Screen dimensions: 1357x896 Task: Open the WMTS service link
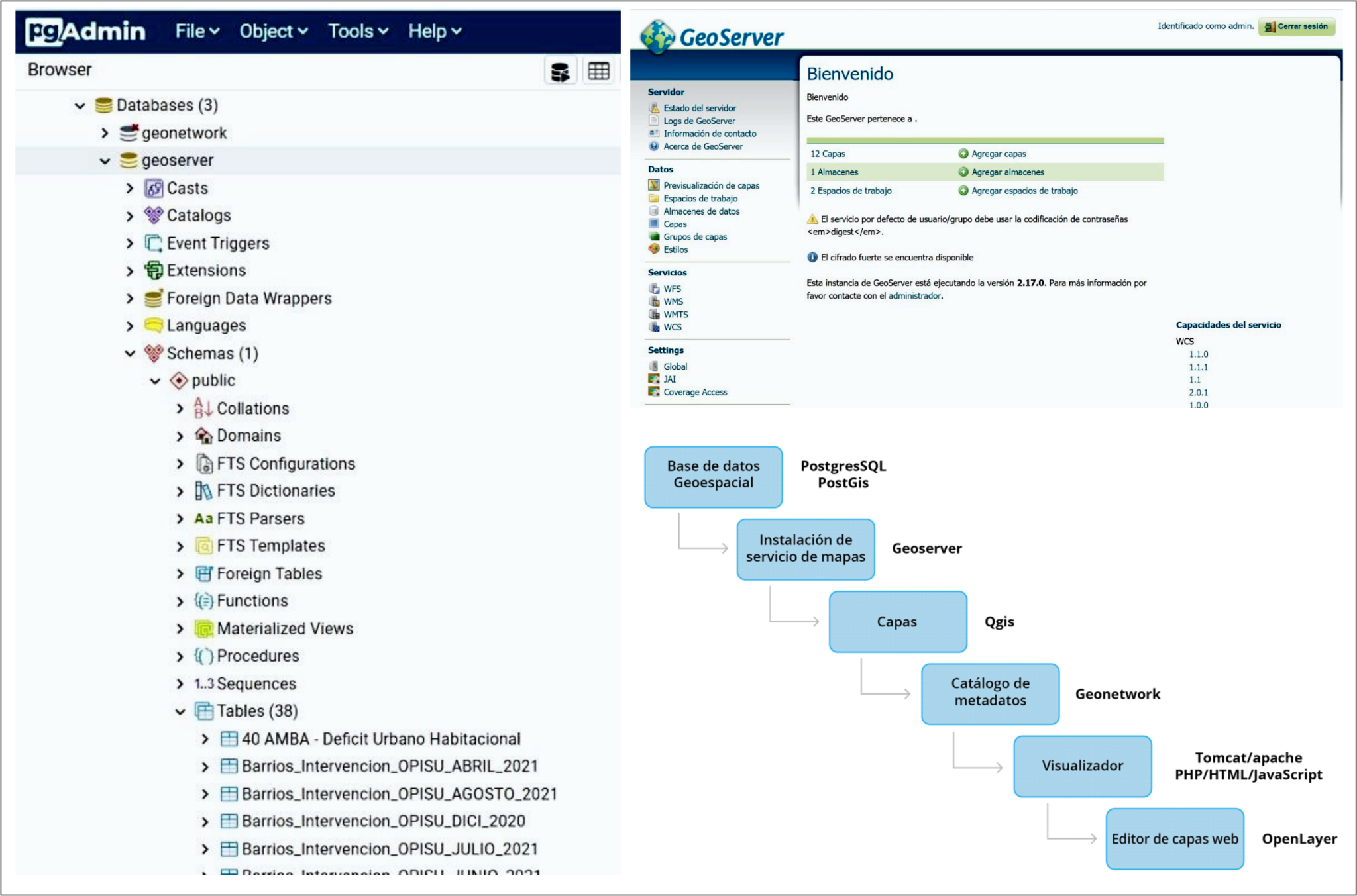pos(676,315)
